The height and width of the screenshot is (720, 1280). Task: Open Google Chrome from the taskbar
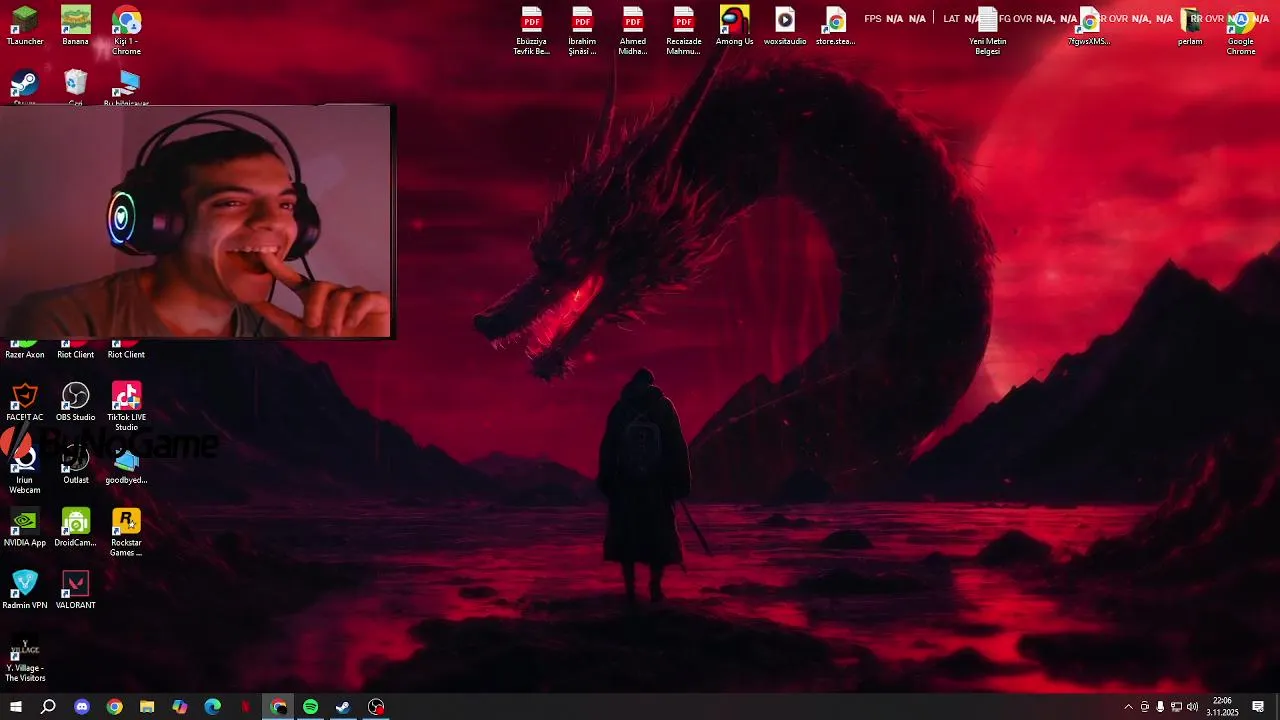(115, 707)
